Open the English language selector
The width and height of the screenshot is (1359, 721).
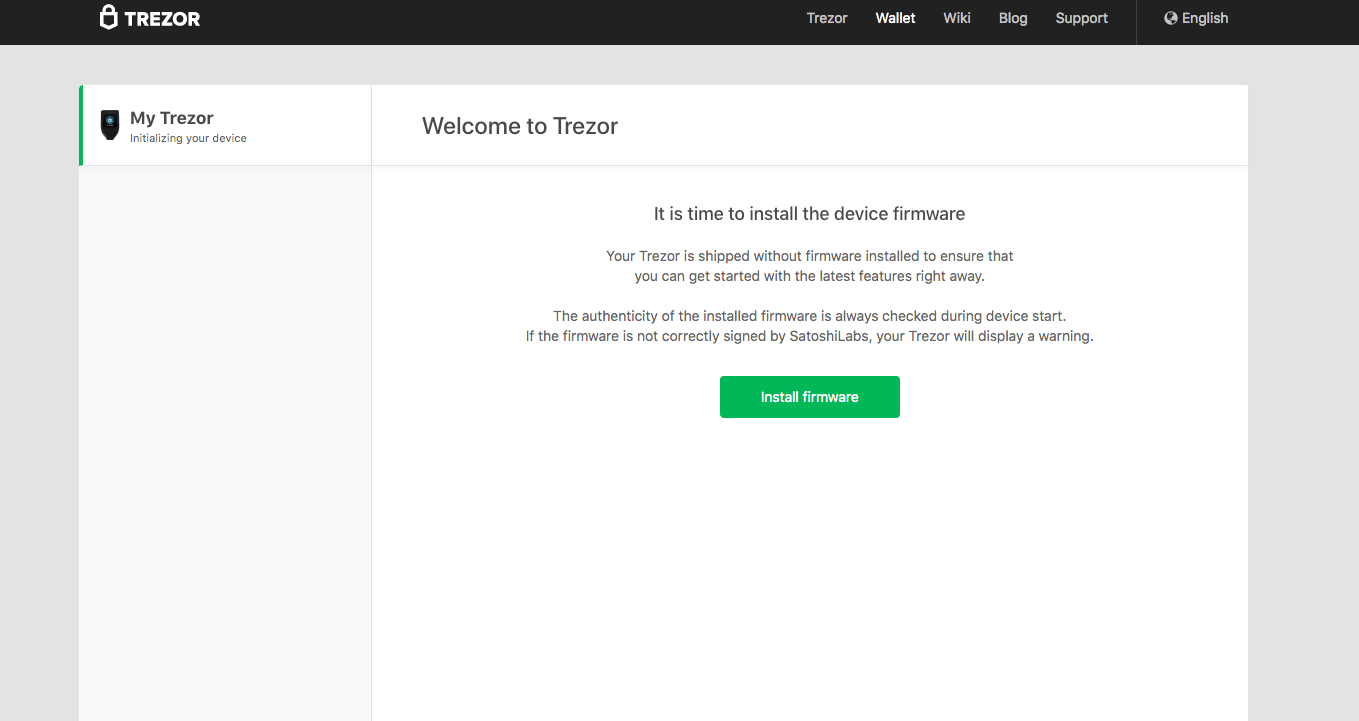1196,18
